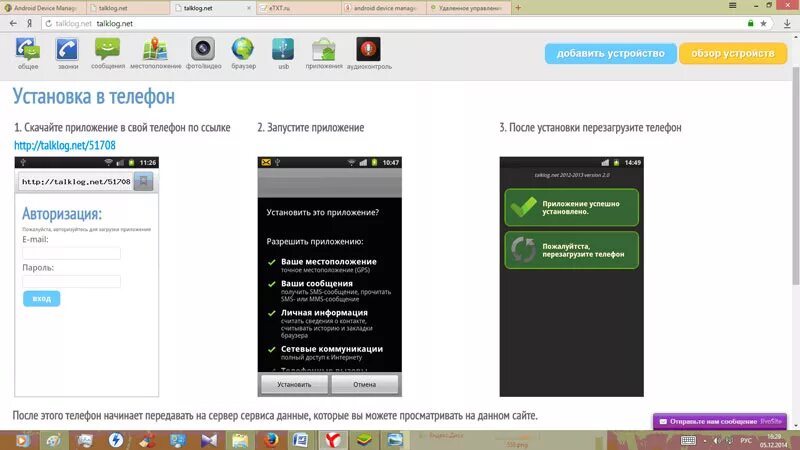Open the местоположение location map icon
Screen dimensions: 800x450
click(x=156, y=53)
